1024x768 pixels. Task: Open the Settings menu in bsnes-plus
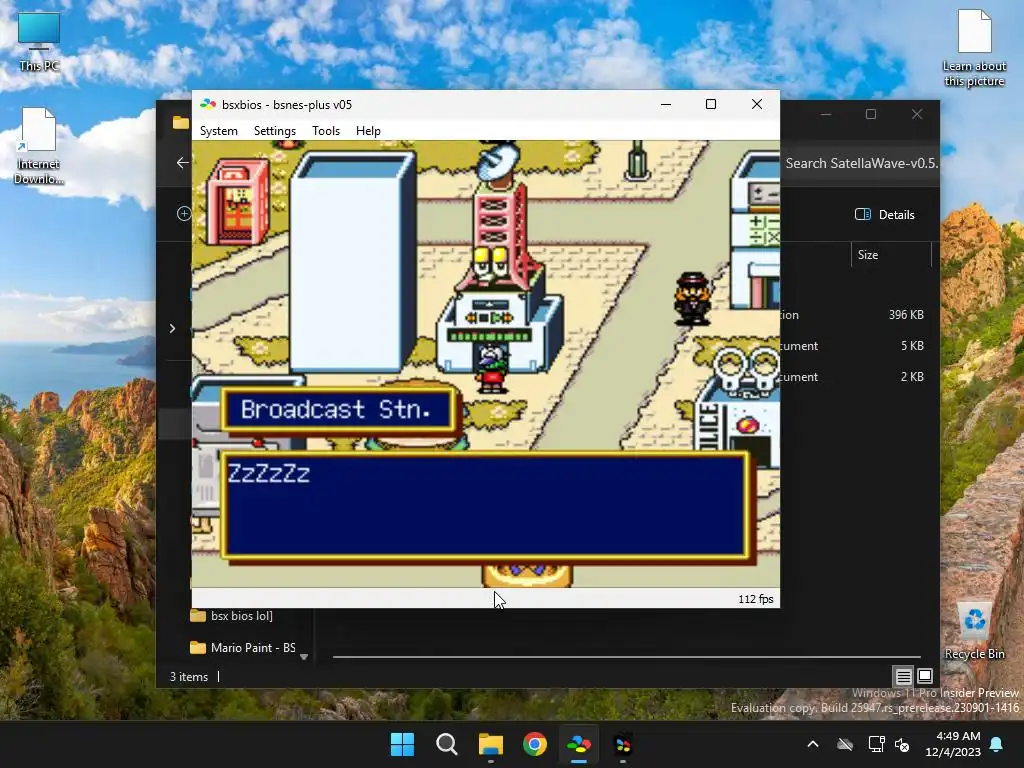click(x=275, y=131)
